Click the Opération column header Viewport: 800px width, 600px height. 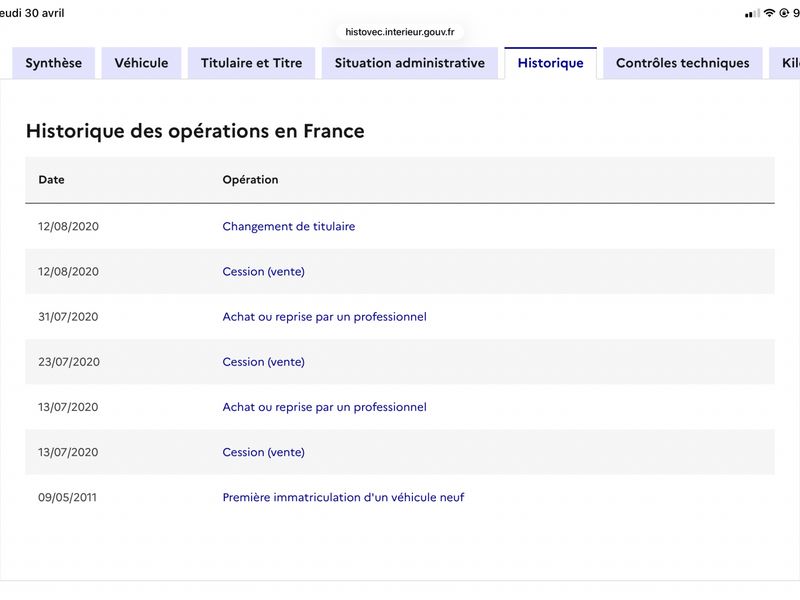click(x=251, y=180)
